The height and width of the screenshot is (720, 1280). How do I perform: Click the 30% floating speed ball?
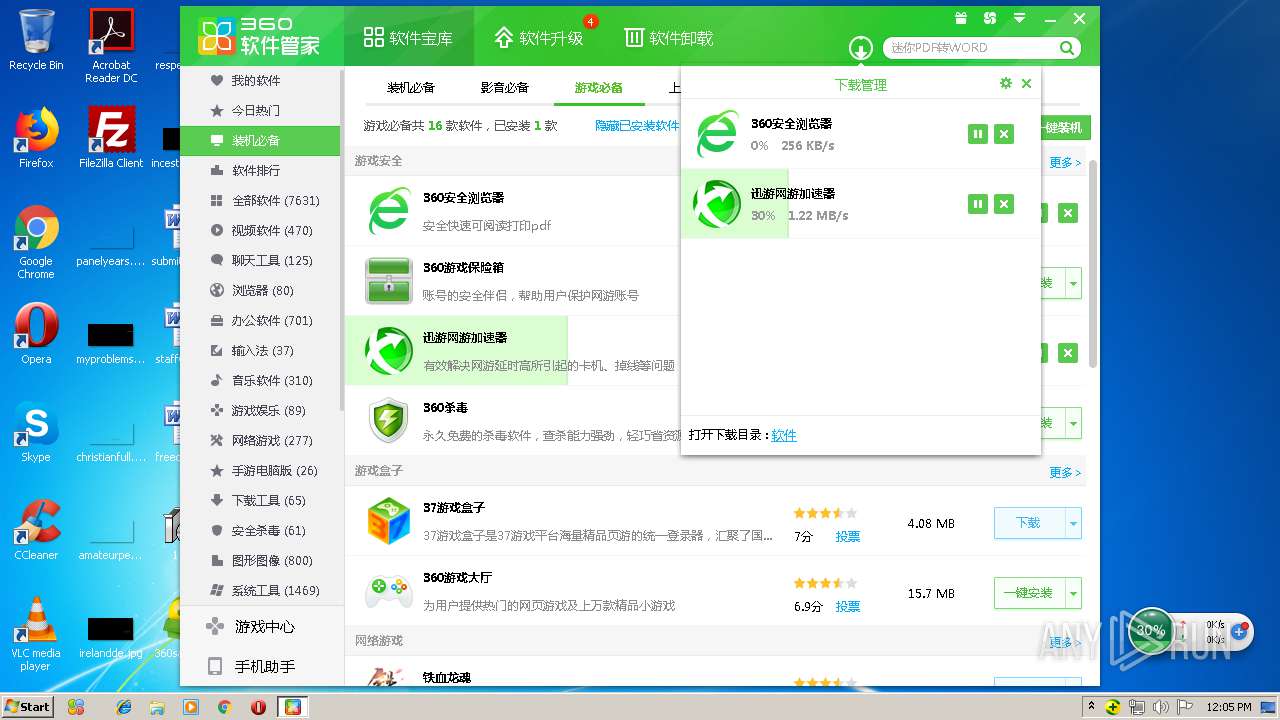point(1151,631)
